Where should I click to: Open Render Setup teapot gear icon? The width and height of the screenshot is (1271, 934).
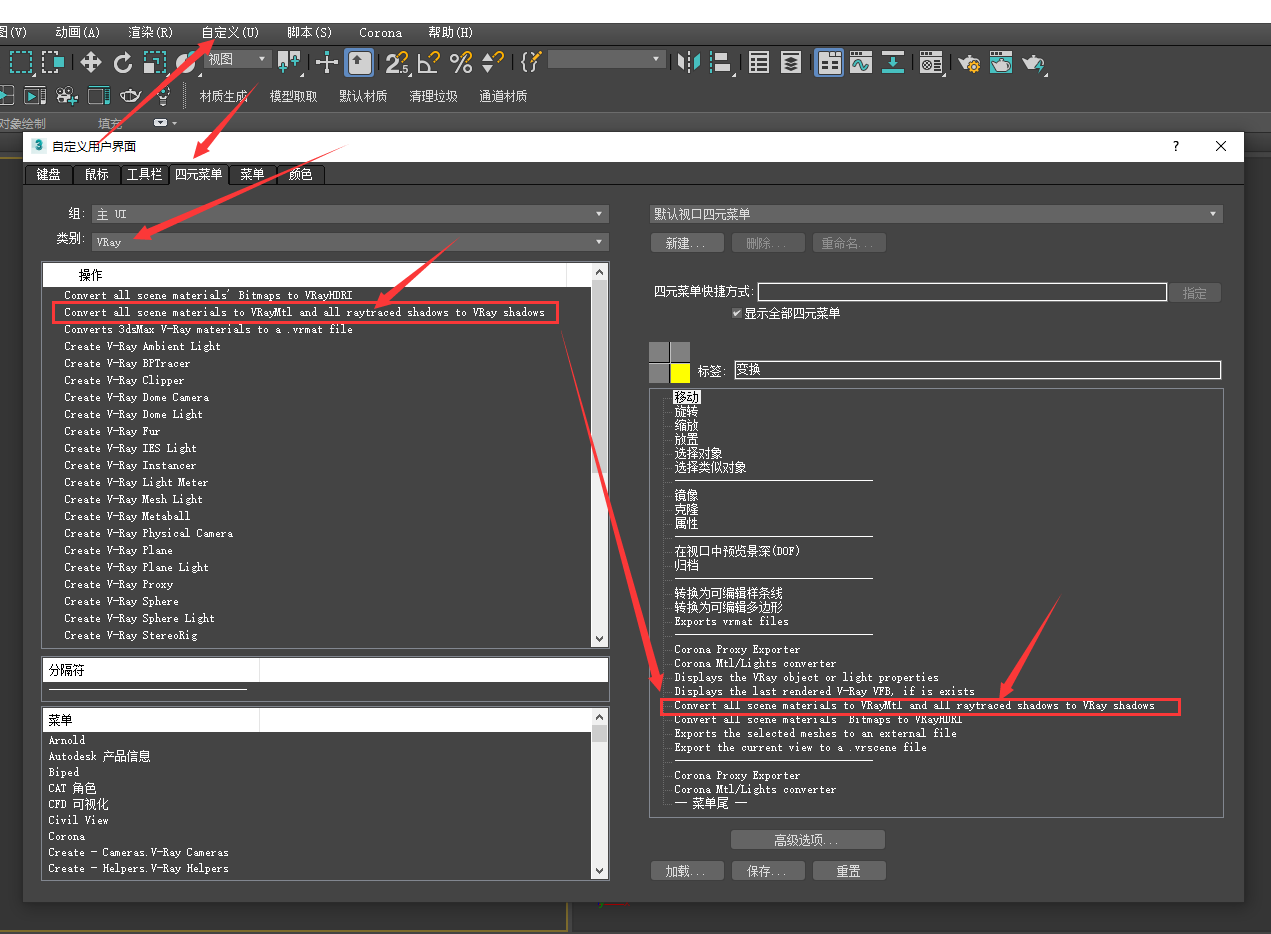(969, 63)
